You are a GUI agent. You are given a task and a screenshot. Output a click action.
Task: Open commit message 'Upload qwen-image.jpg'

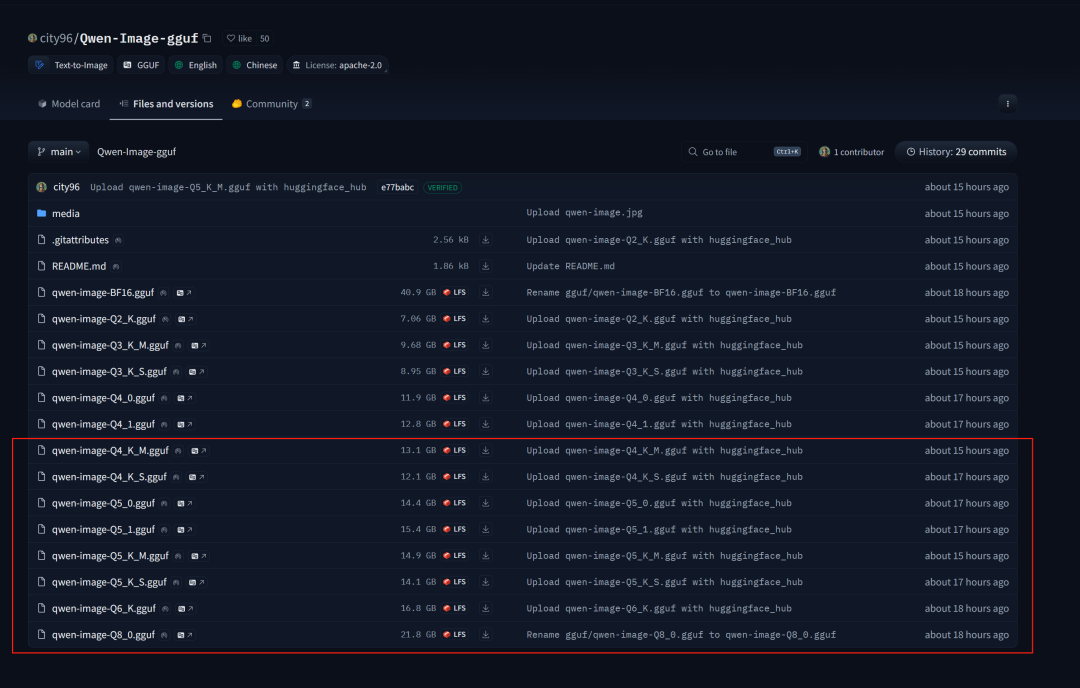584,213
